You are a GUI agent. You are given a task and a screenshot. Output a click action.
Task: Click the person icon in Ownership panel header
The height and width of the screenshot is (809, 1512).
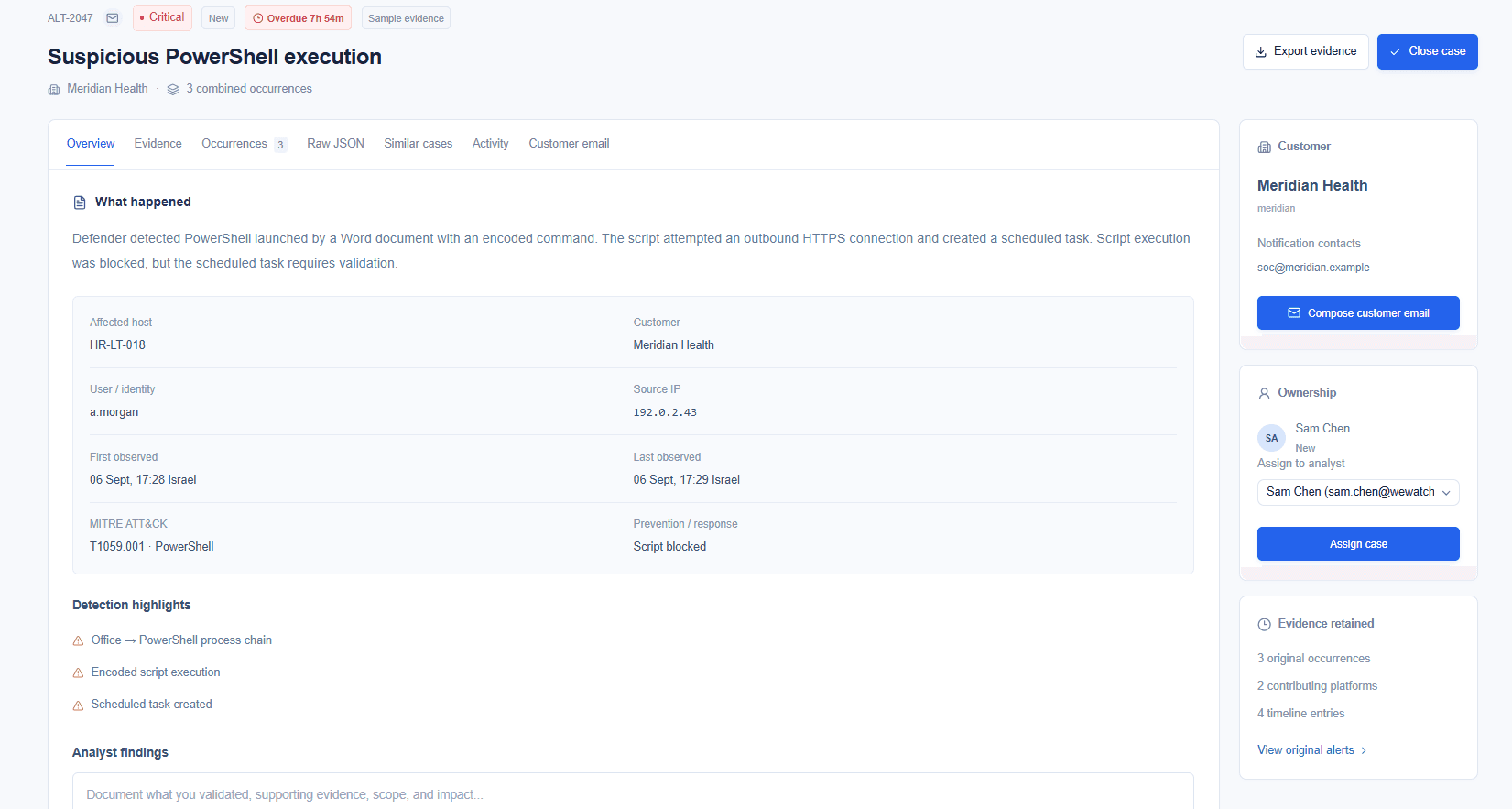1265,393
